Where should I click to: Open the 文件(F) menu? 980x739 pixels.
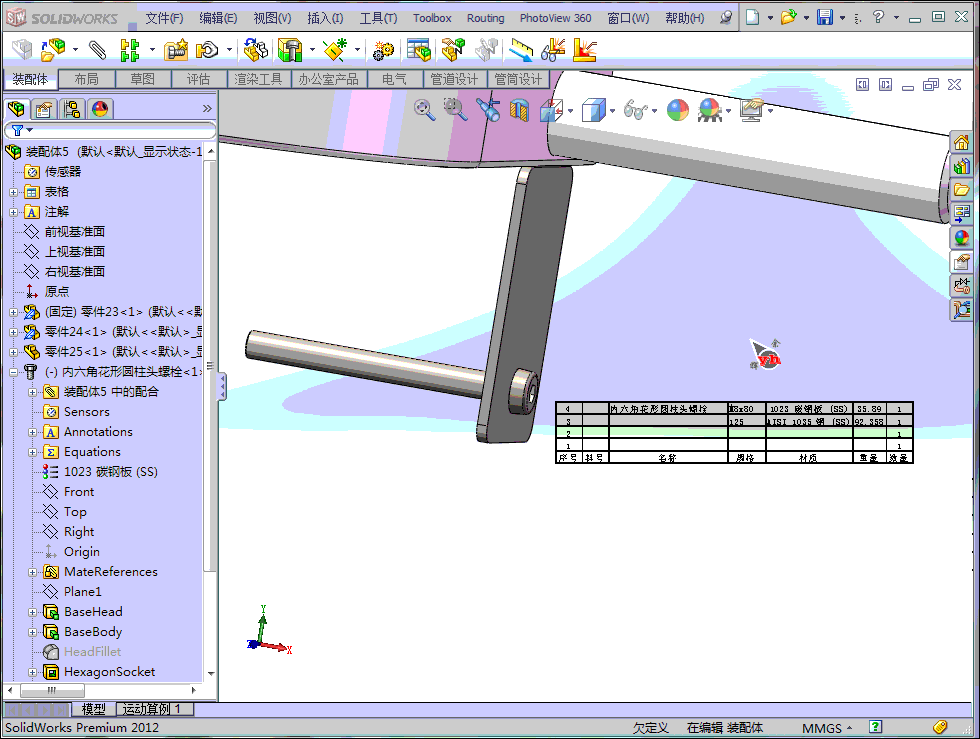click(164, 18)
